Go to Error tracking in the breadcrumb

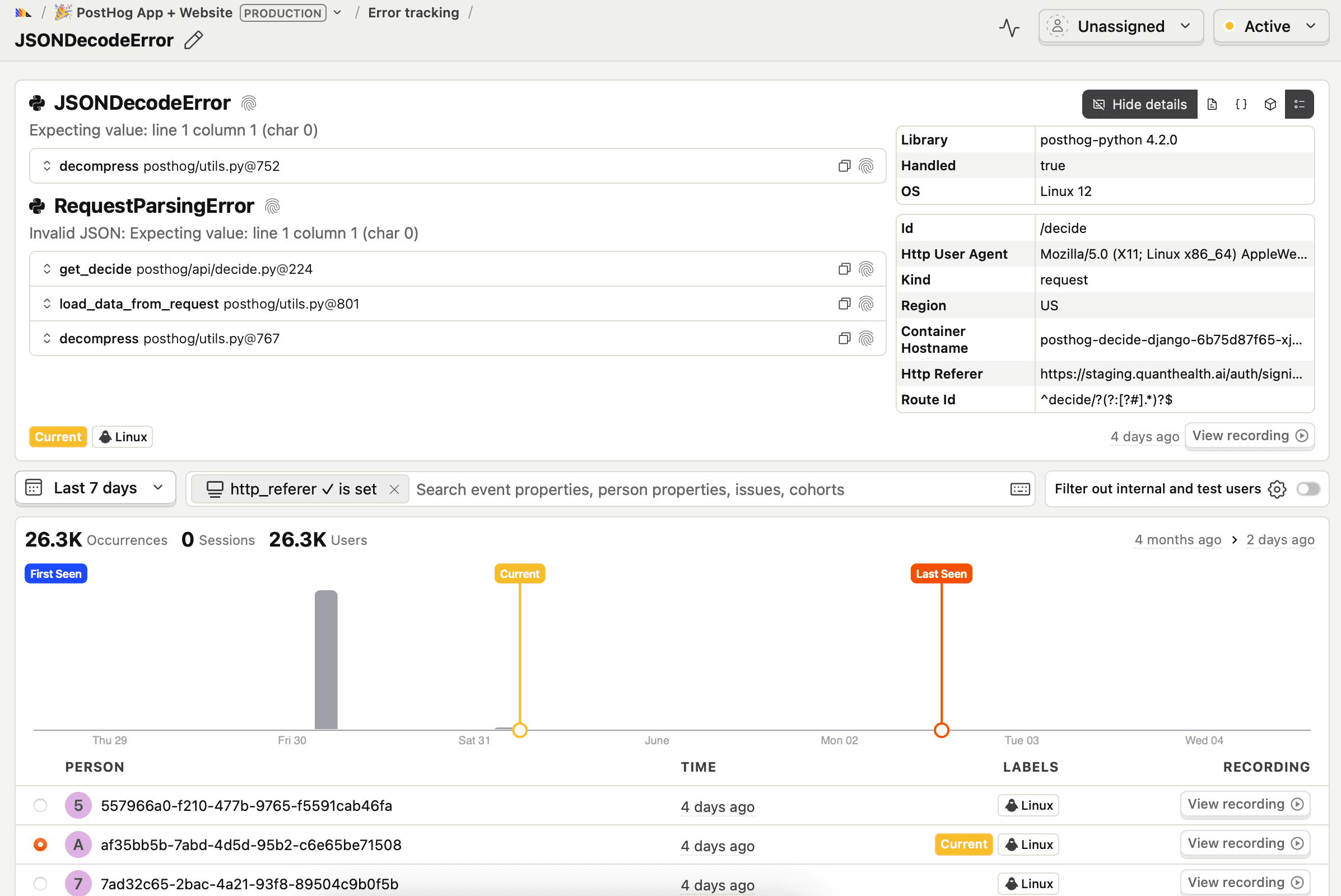[413, 12]
